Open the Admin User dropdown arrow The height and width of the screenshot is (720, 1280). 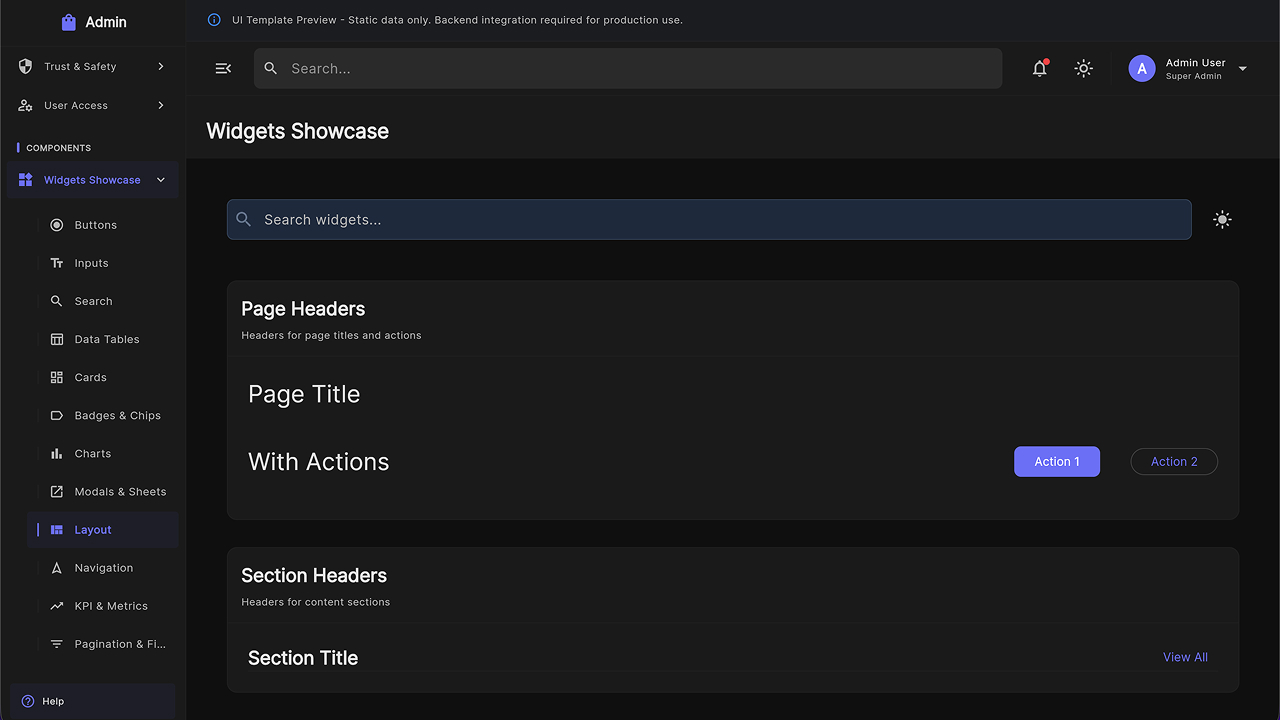pyautogui.click(x=1243, y=69)
